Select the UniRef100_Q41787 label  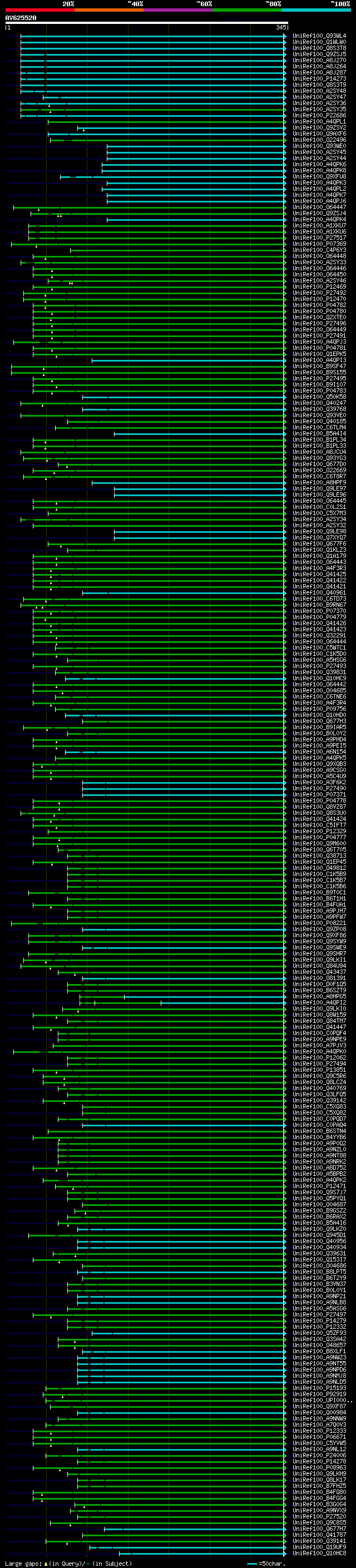coord(319,1536)
